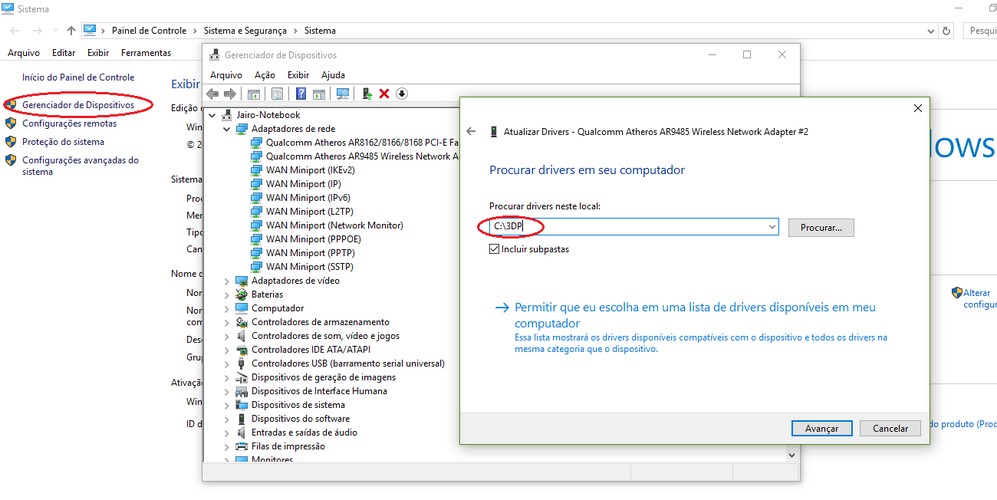Select Qualcomm Atheros AR8162/8166/8168 PCI-E adapter
The height and width of the screenshot is (500, 997).
click(362, 142)
